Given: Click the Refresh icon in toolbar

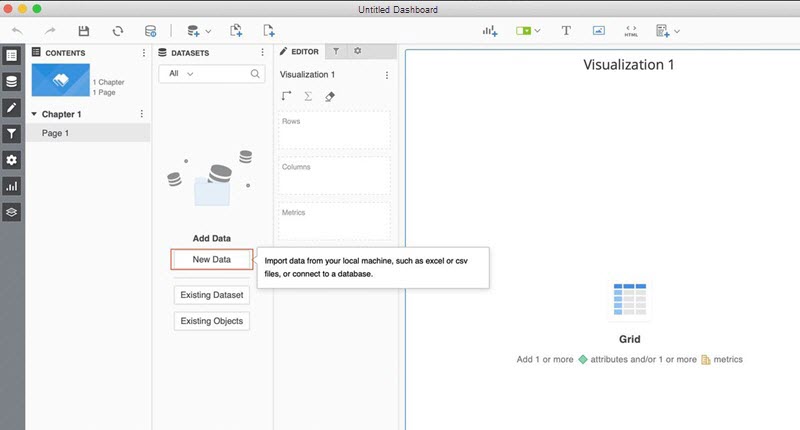Looking at the screenshot, I should point(118,31).
